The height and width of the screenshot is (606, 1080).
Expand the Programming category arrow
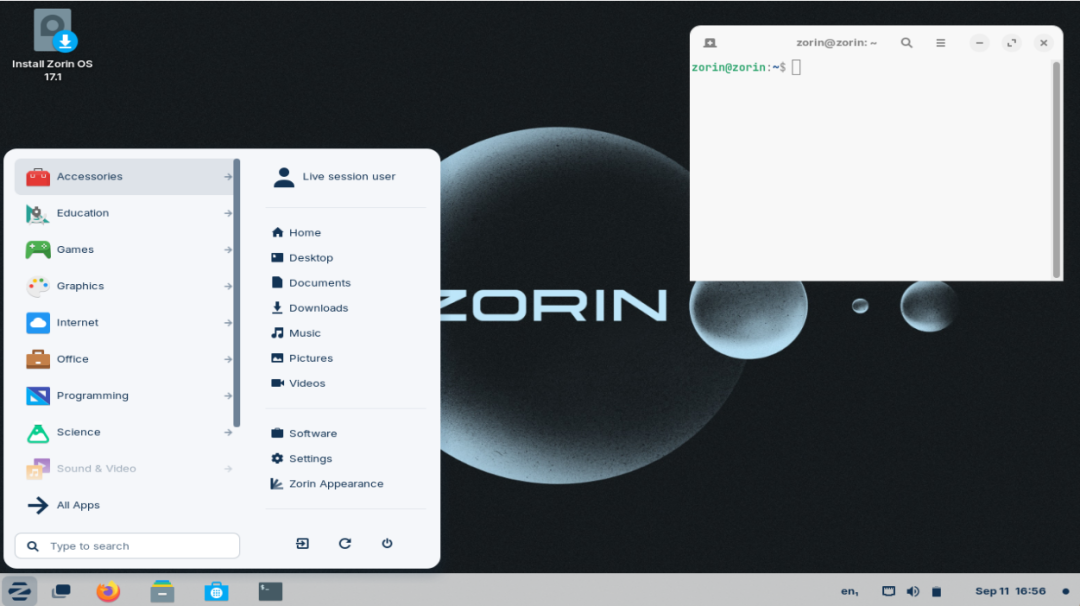[228, 396]
